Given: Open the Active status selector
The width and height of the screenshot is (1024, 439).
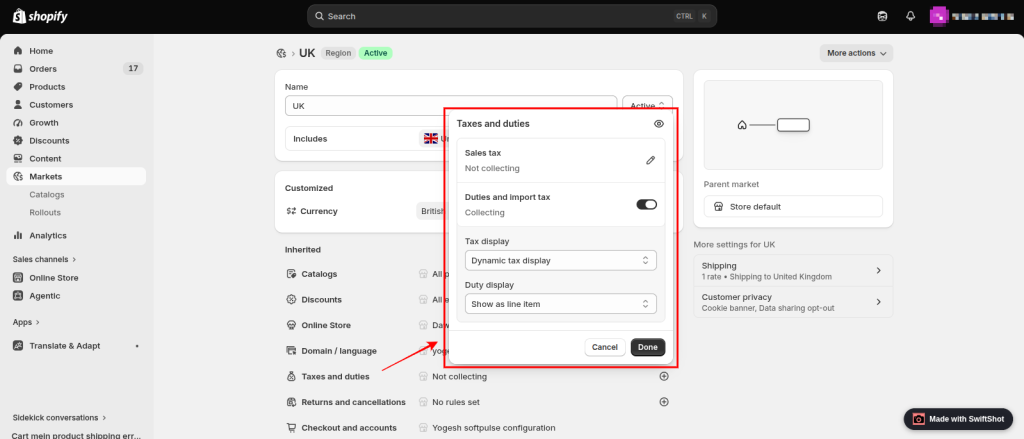Looking at the screenshot, I should [647, 106].
